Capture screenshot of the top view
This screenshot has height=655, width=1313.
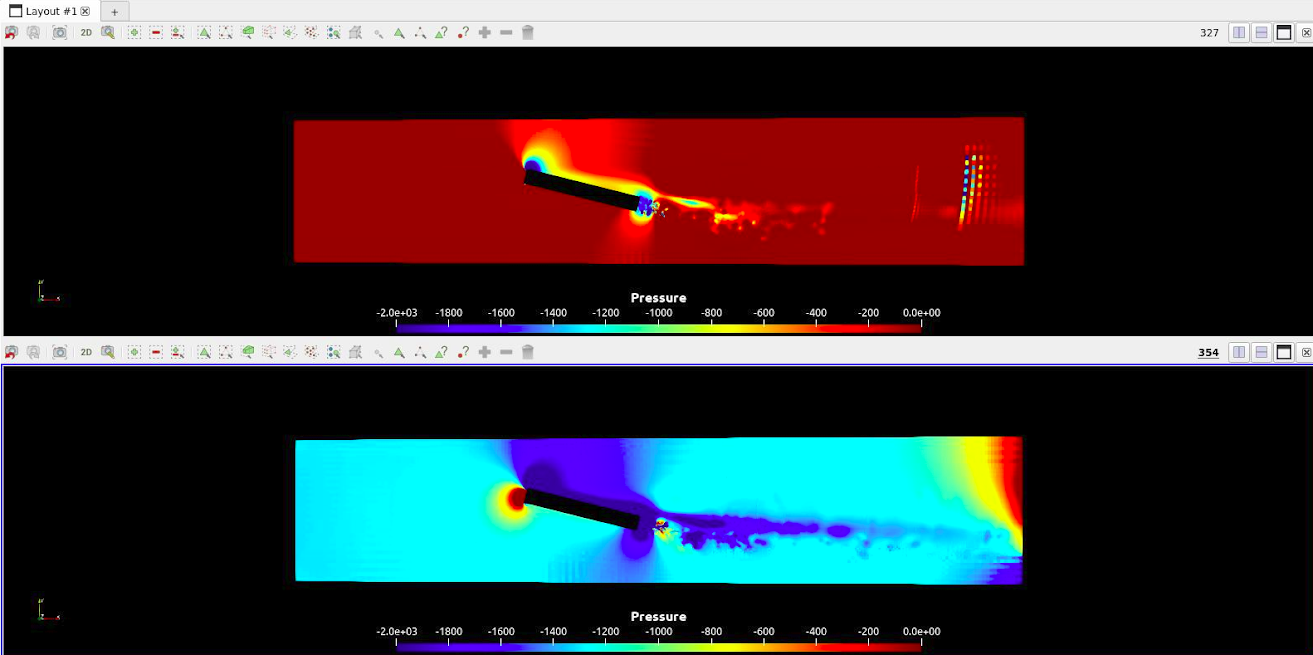(x=60, y=33)
